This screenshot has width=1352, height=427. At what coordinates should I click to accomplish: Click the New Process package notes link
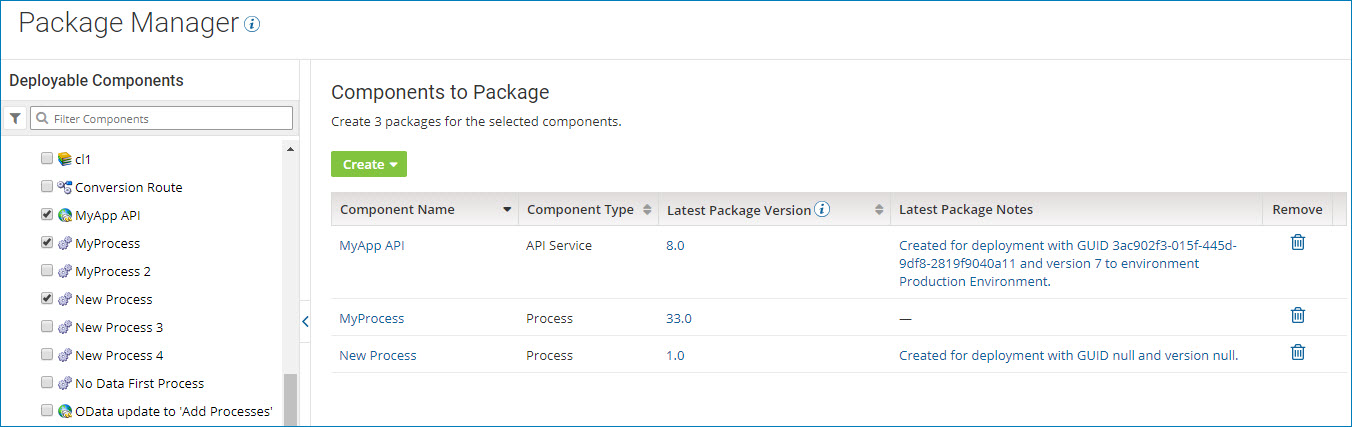1069,355
